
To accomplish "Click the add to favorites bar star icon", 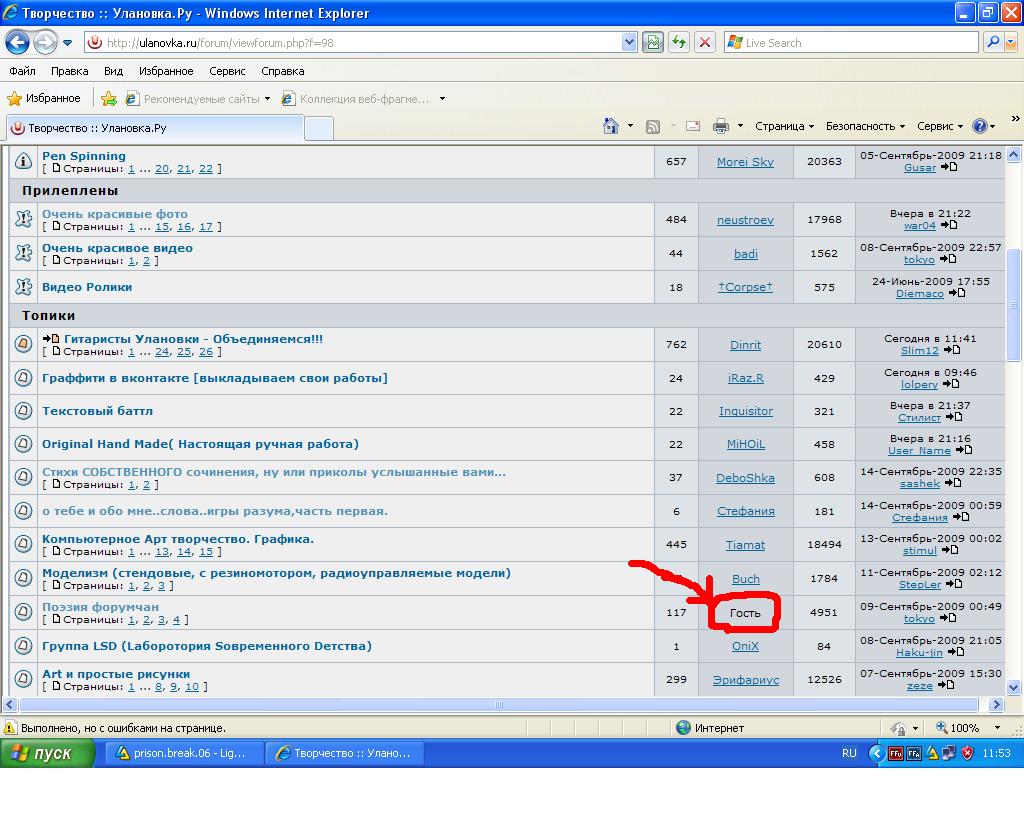I will (x=108, y=99).
